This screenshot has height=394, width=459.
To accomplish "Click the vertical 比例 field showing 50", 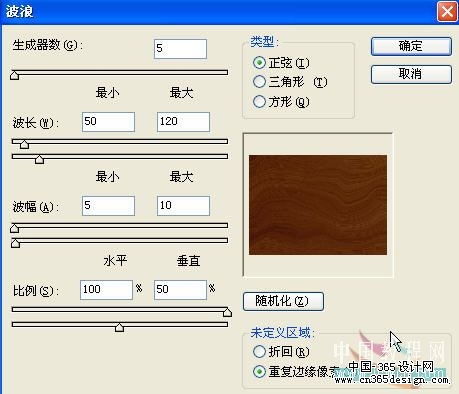I will (x=180, y=290).
